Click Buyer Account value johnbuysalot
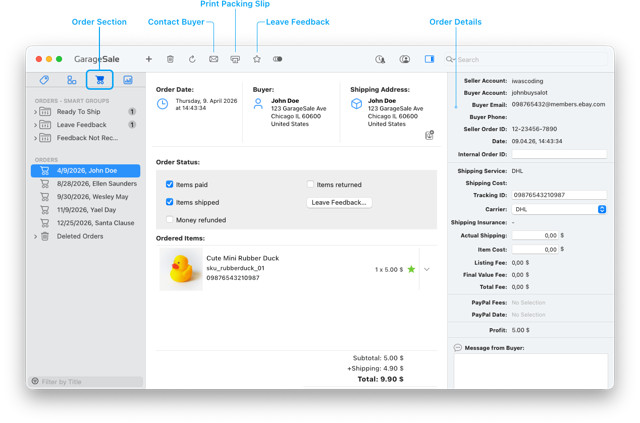Viewport: 640px width, 423px height. point(529,93)
